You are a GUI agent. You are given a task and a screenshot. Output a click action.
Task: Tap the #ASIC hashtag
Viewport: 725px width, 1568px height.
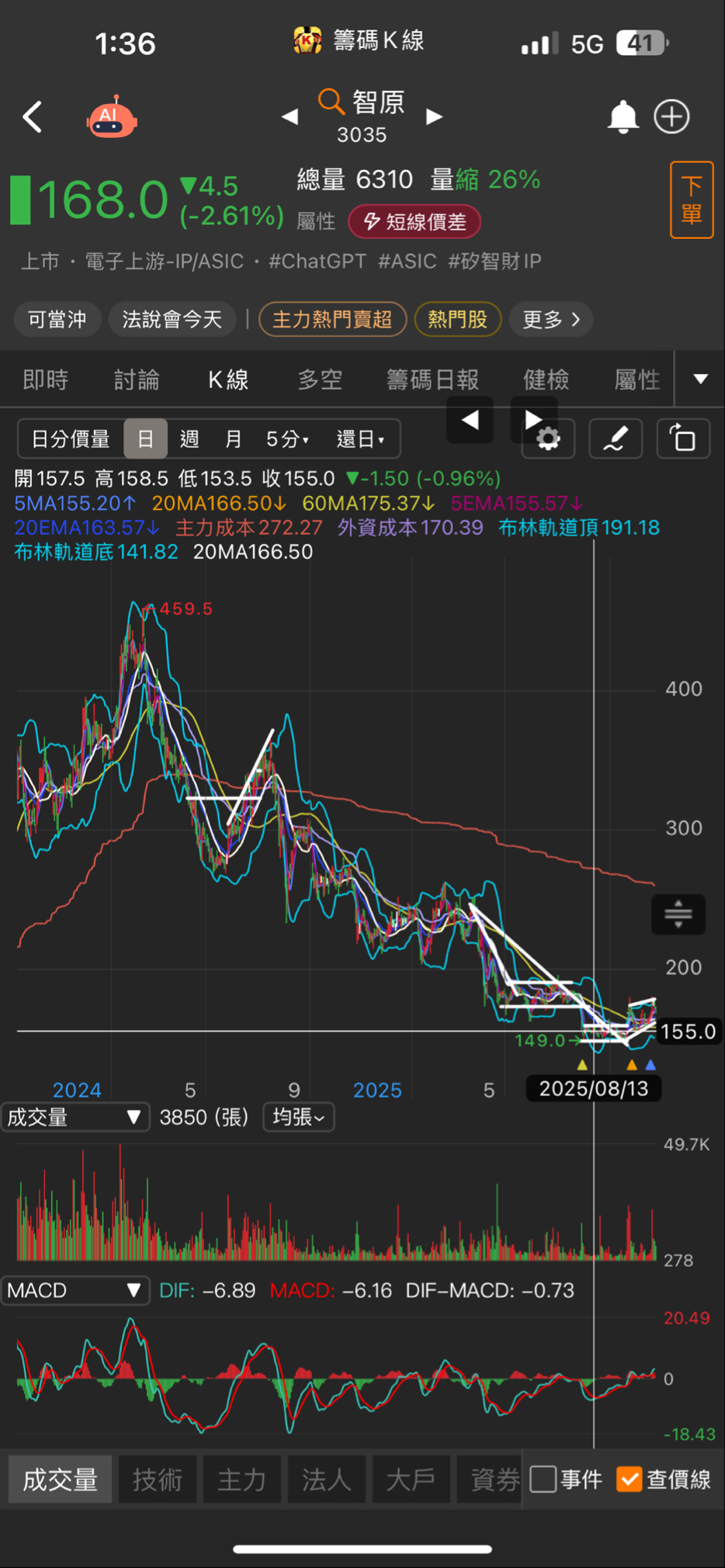coord(407,262)
